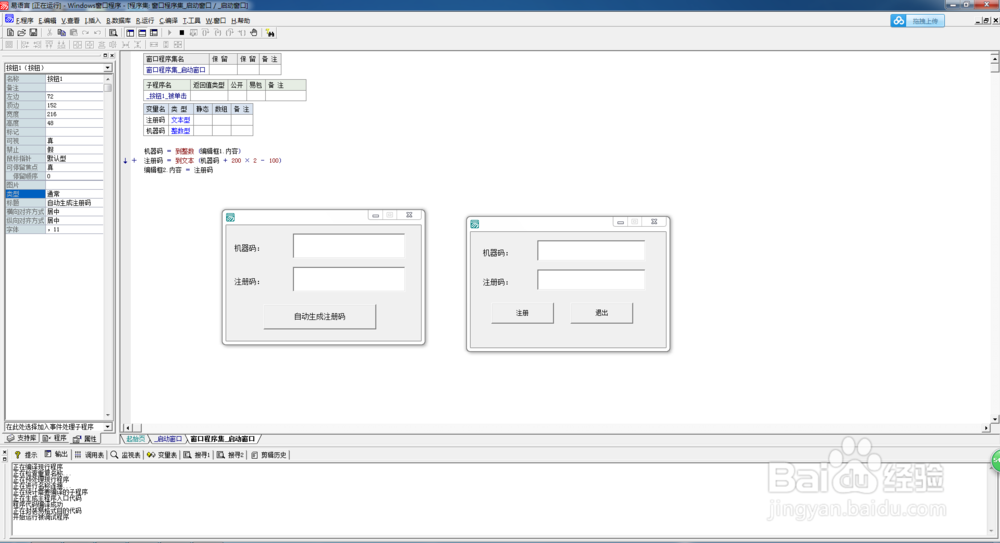
Task: Switch to the 属性 panel tab
Action: (85, 438)
